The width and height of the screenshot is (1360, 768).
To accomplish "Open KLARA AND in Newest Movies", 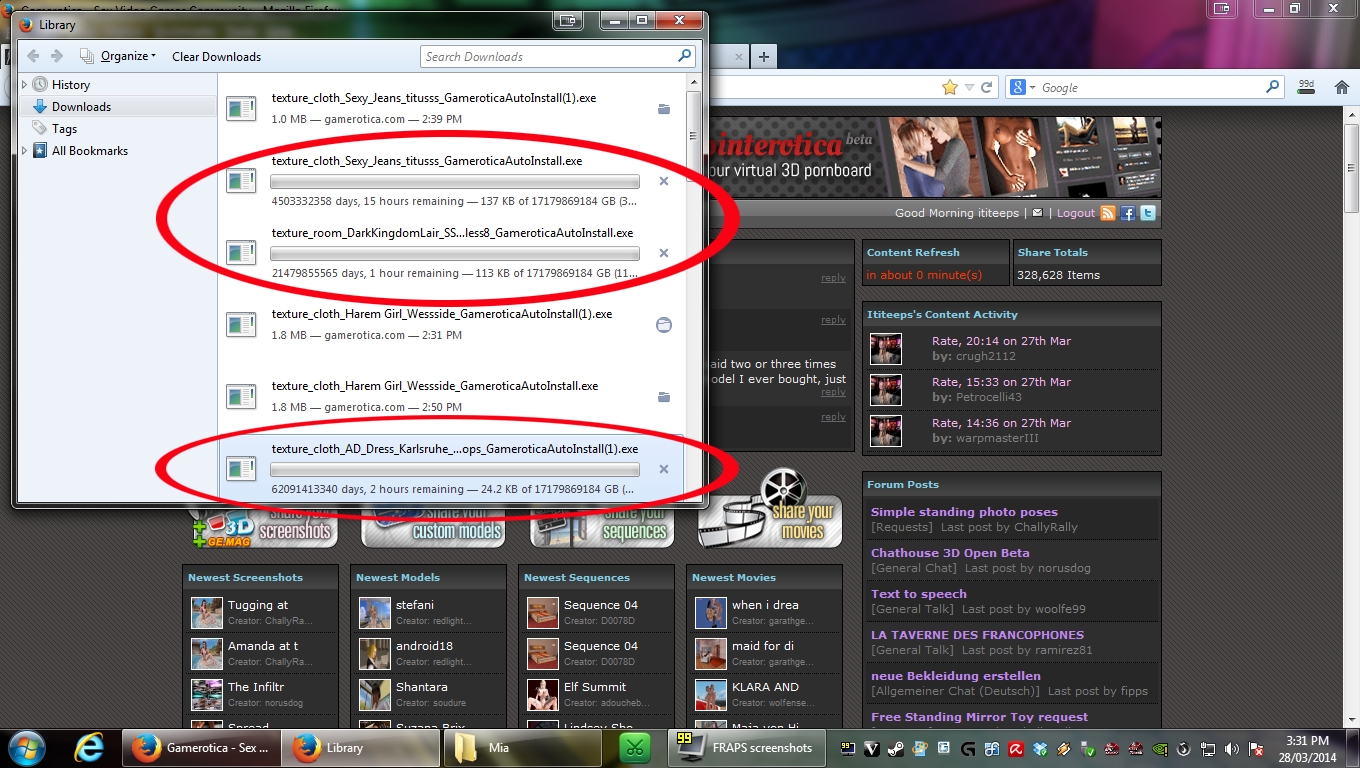I will tap(765, 687).
